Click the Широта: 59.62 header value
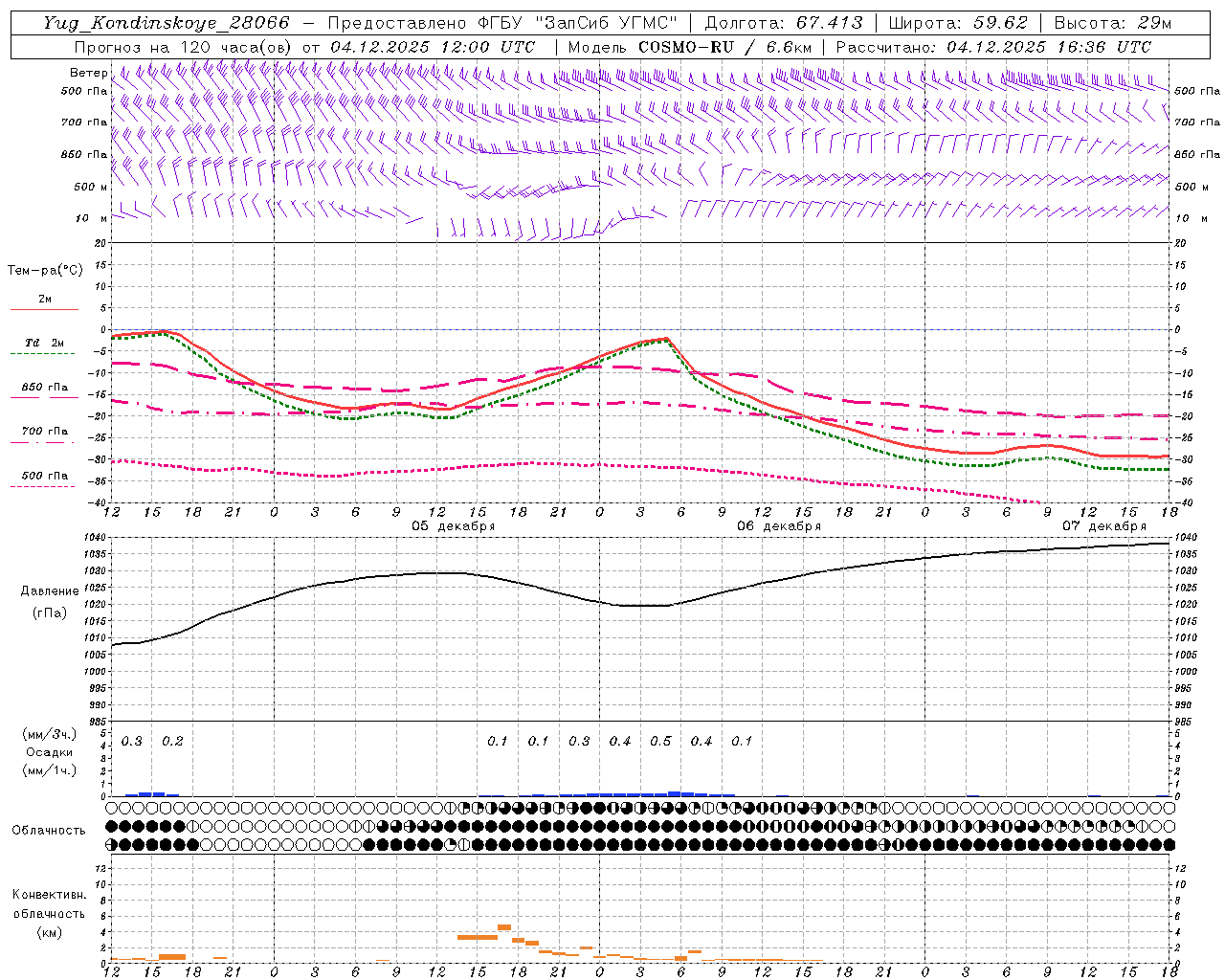 click(x=958, y=23)
